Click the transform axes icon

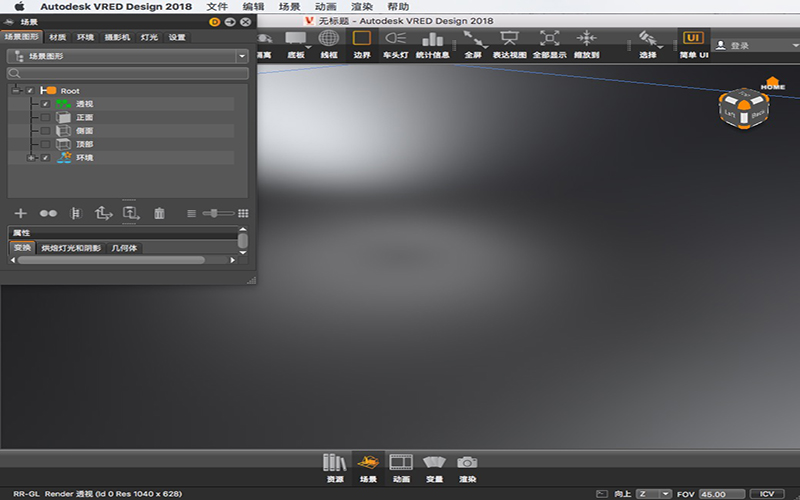pos(104,213)
